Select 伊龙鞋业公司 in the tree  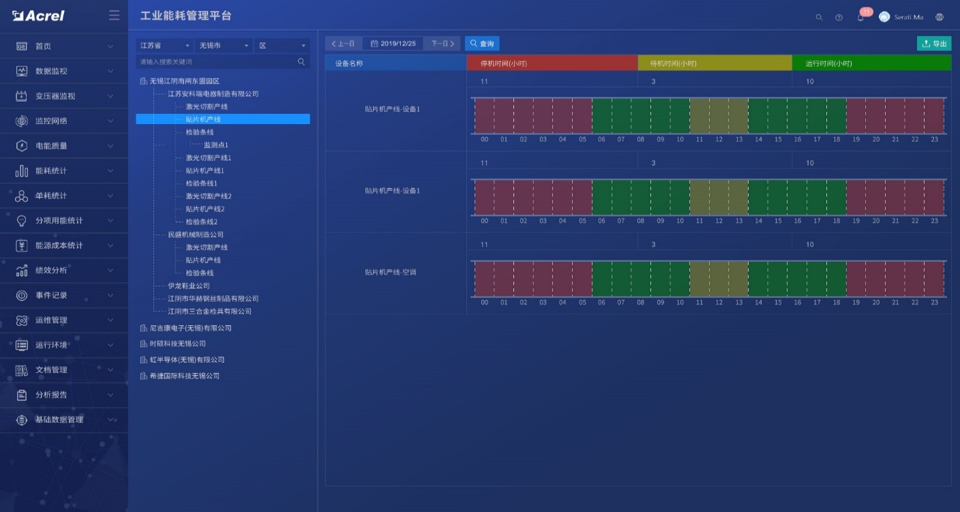189,286
